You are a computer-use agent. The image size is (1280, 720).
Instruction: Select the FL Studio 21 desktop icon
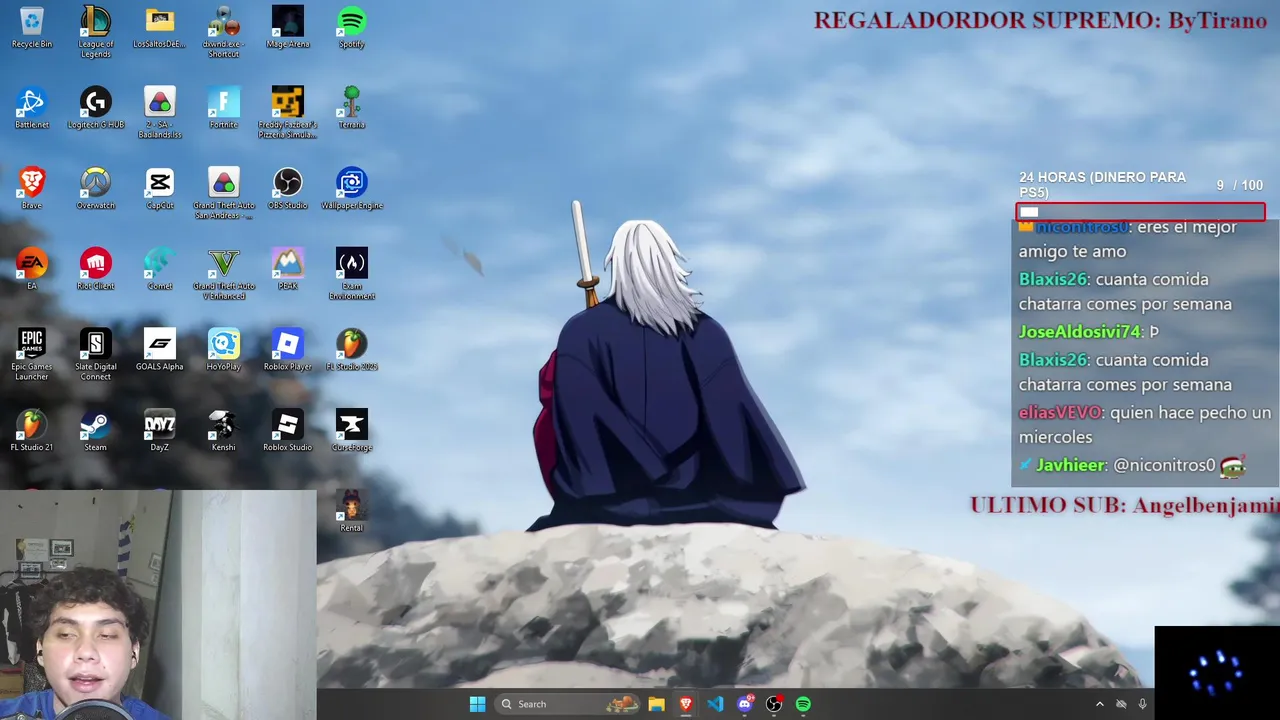(32, 431)
